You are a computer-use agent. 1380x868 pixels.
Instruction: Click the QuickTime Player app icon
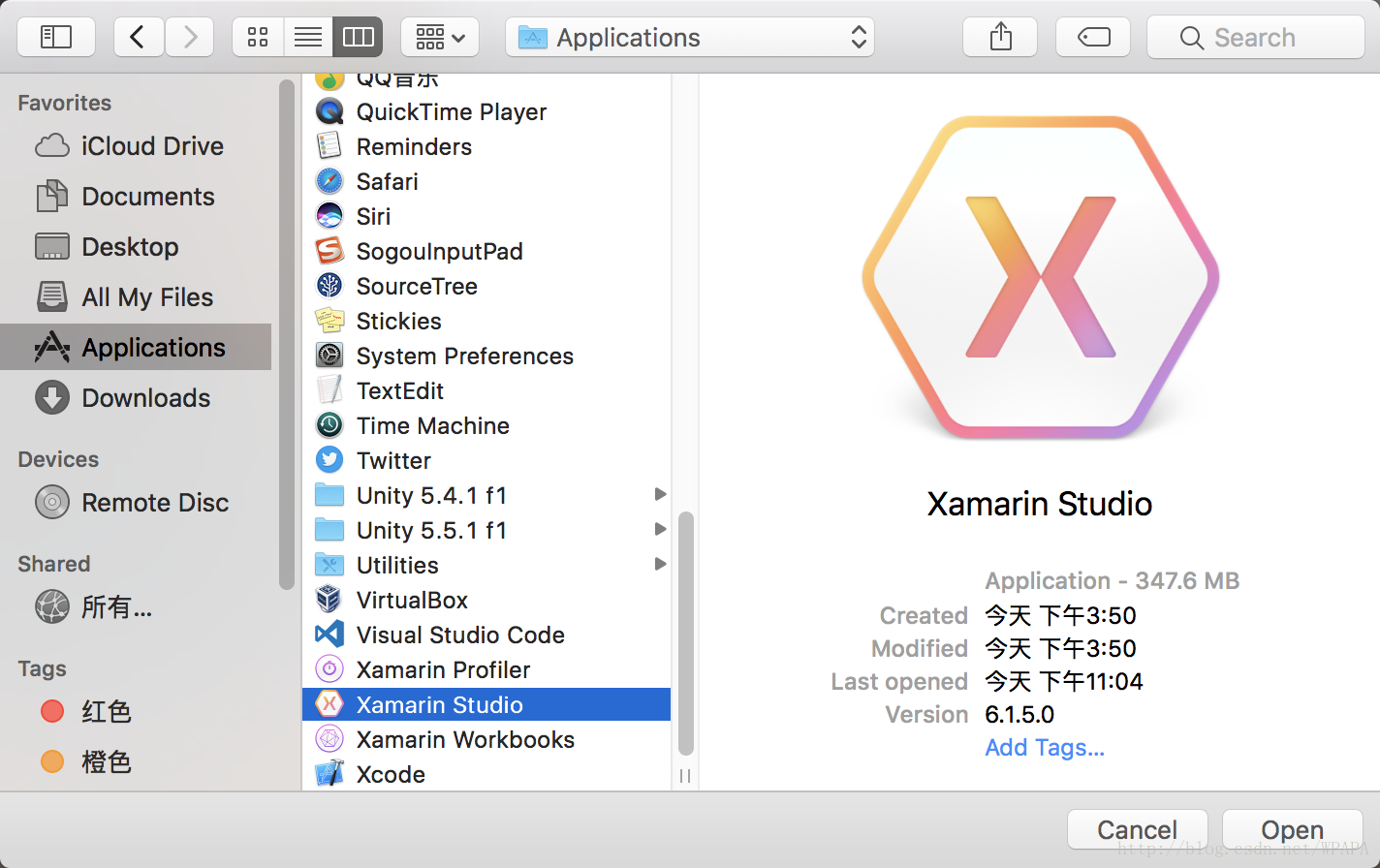point(329,111)
